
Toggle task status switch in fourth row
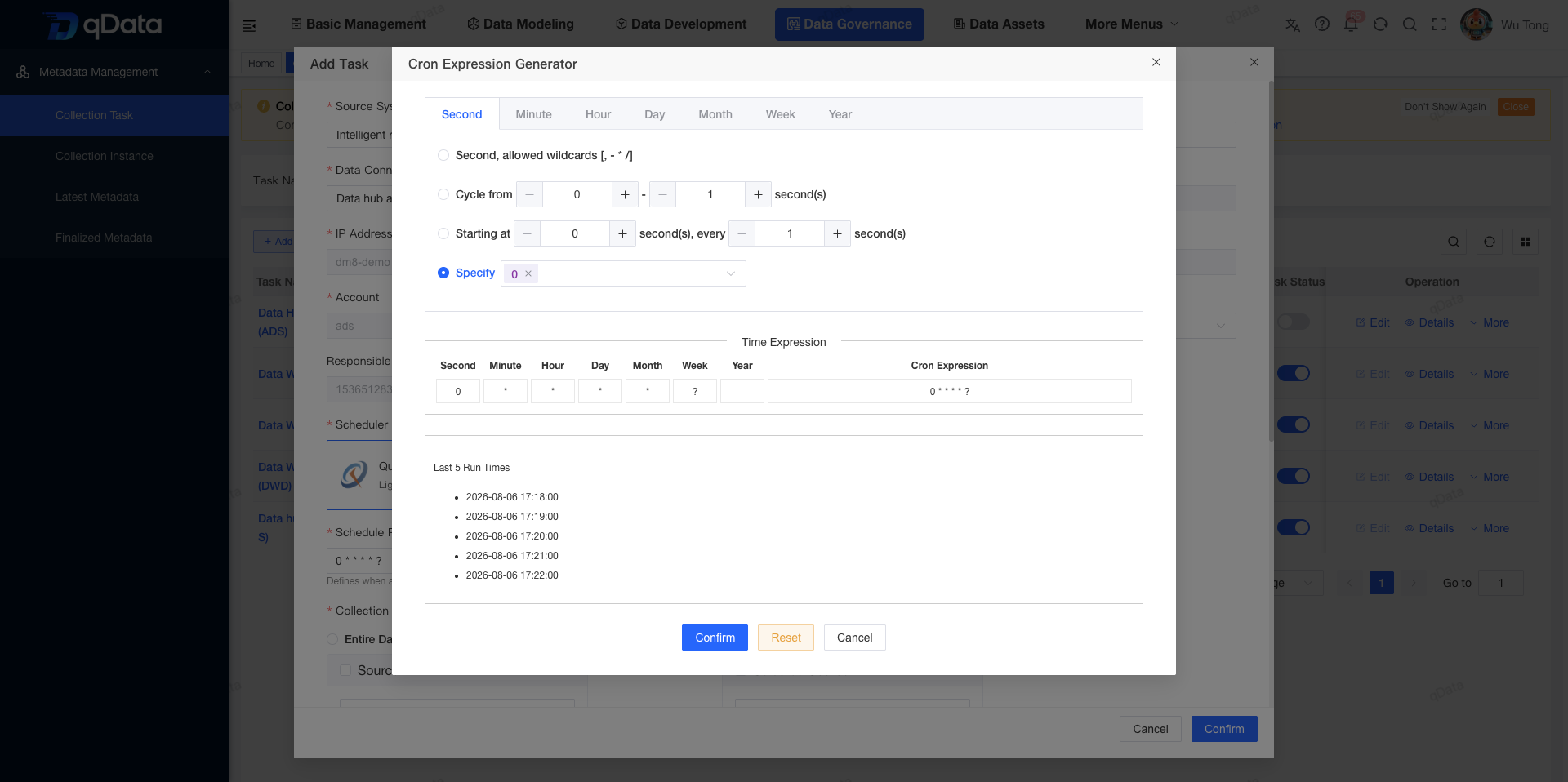pos(1294,476)
